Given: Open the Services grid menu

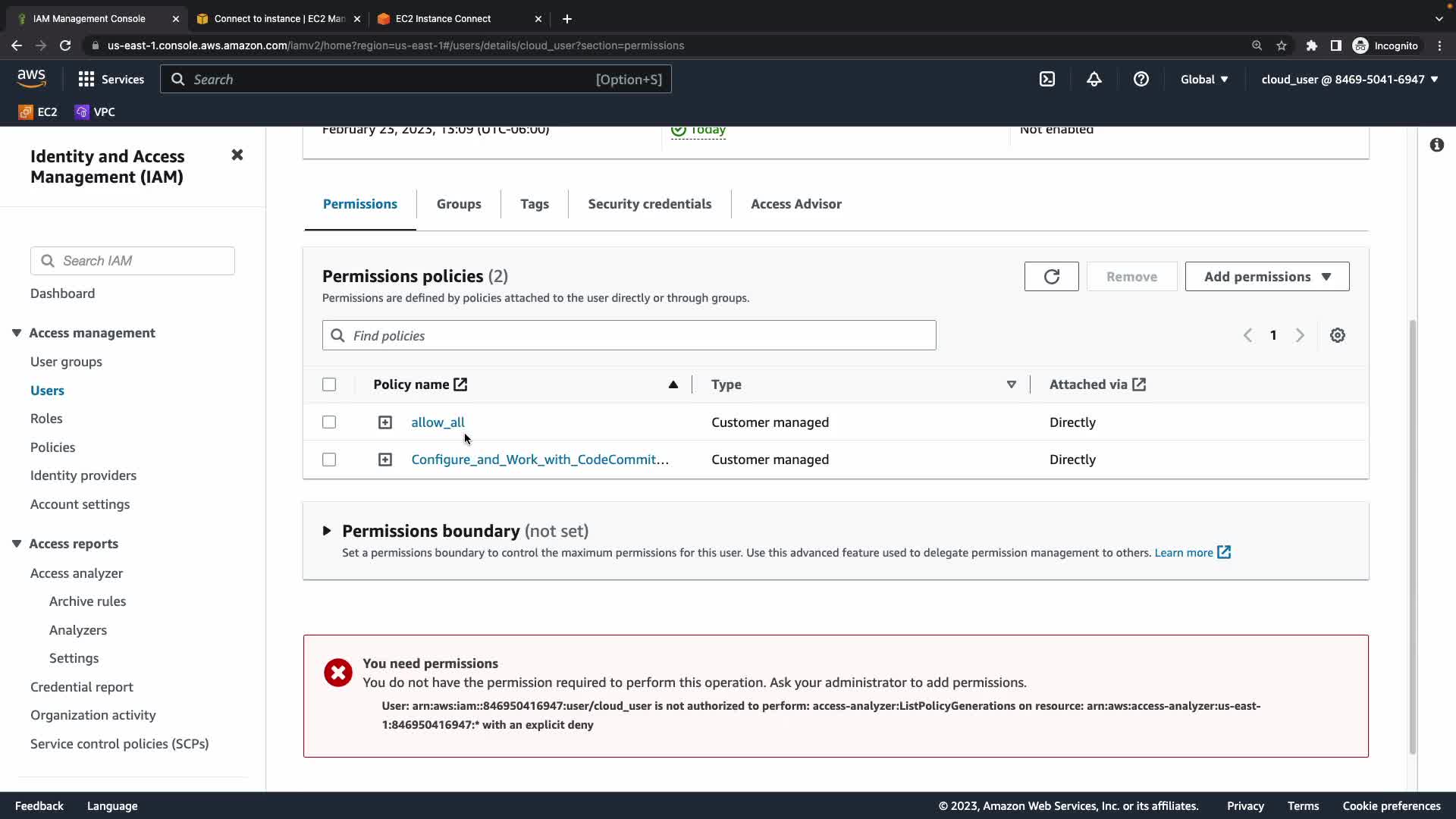Looking at the screenshot, I should [x=111, y=79].
